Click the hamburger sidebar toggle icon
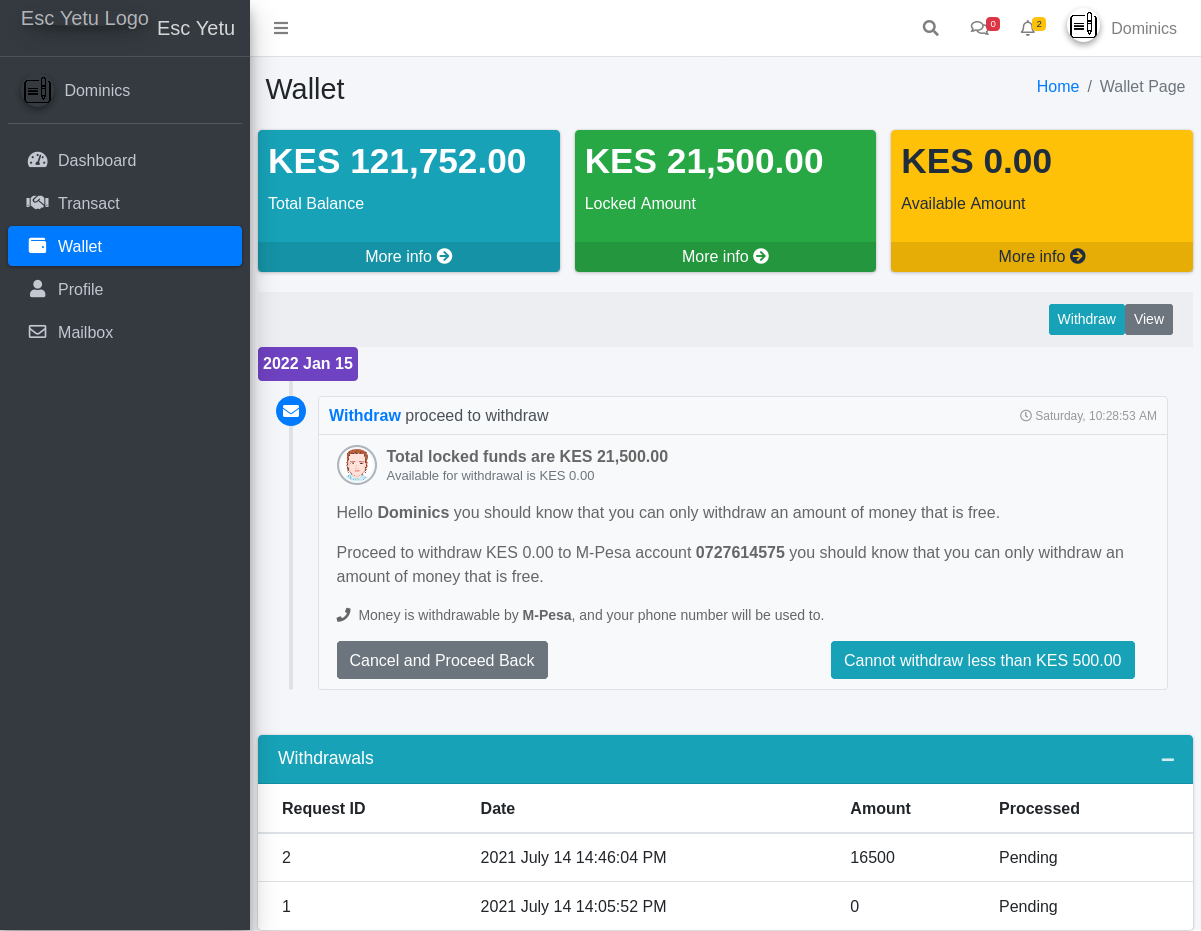 coord(281,28)
